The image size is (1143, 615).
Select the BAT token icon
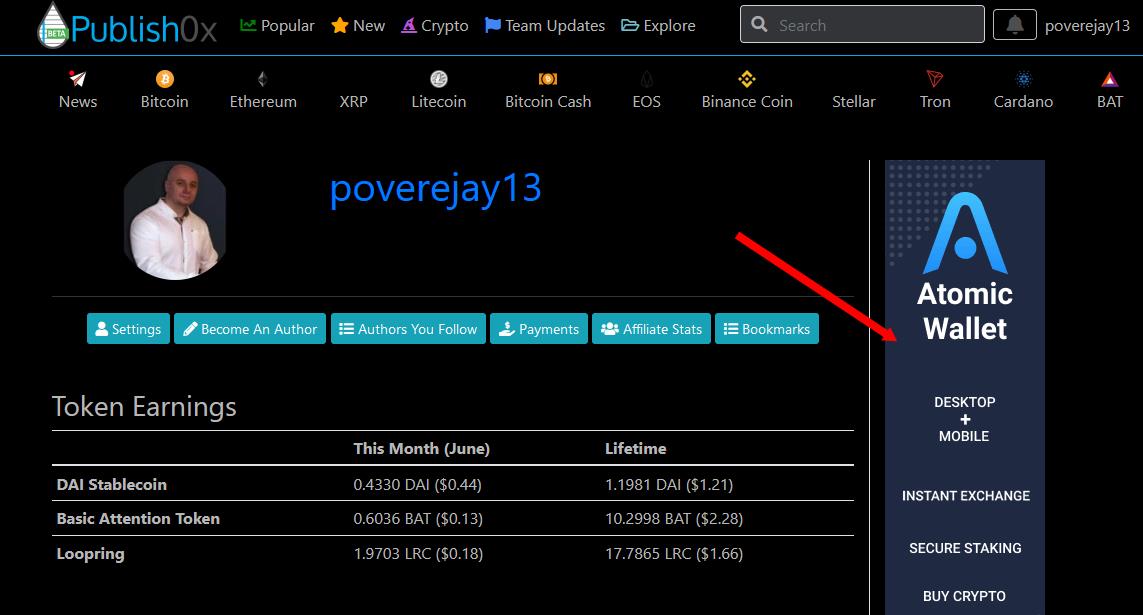click(1109, 79)
